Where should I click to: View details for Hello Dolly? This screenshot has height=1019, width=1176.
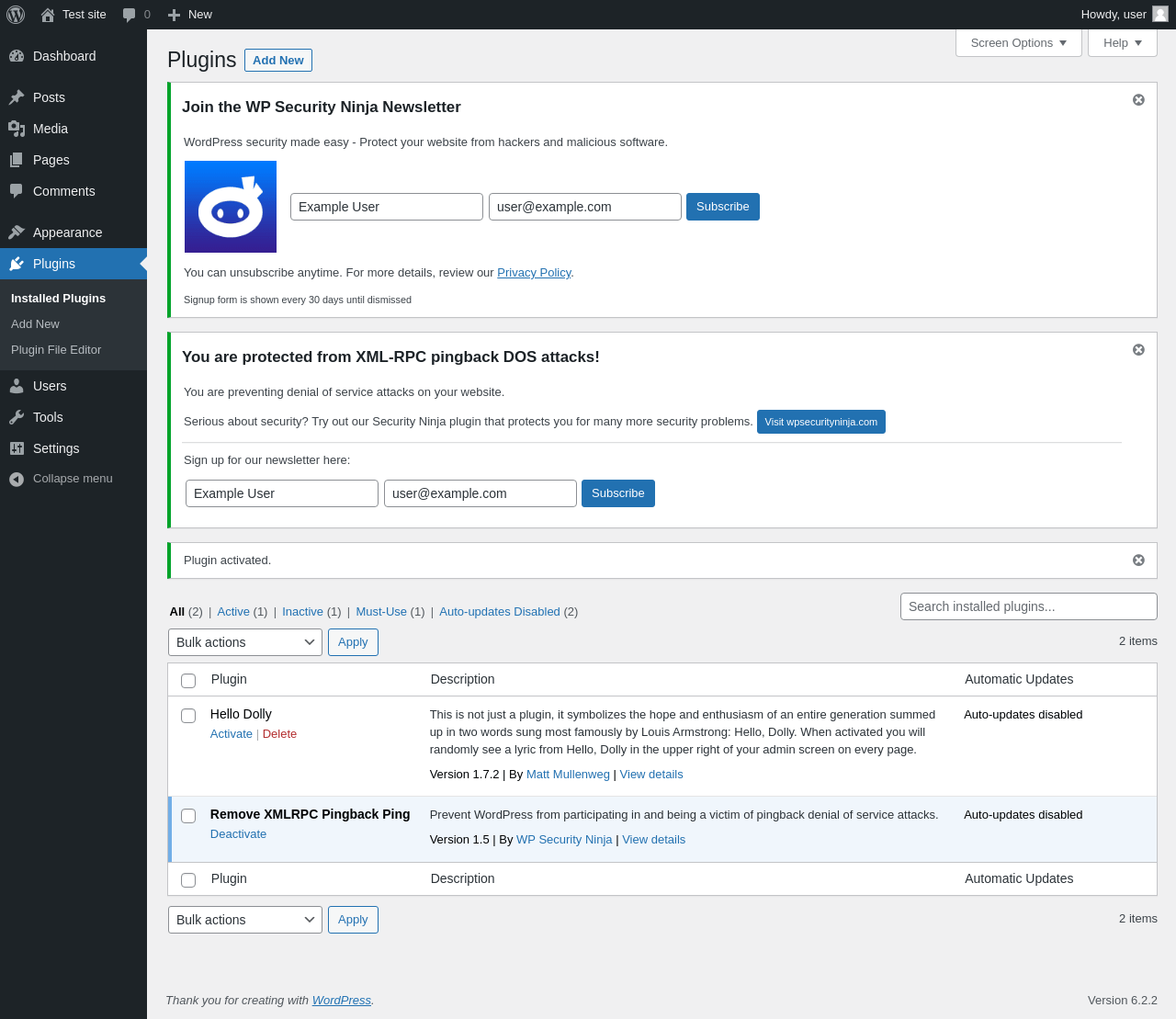coord(651,775)
